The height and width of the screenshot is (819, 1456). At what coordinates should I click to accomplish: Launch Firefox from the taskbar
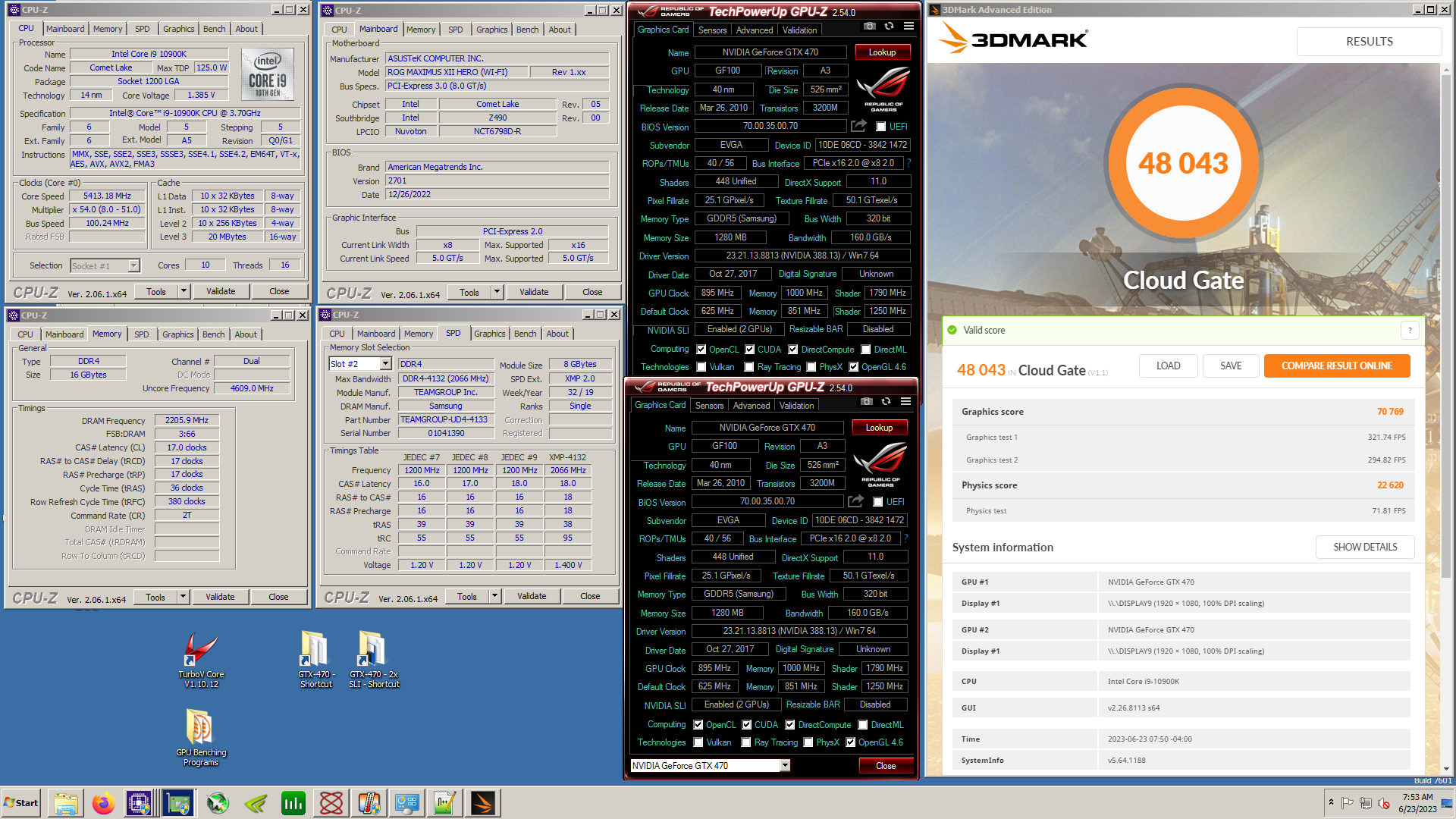(x=104, y=803)
